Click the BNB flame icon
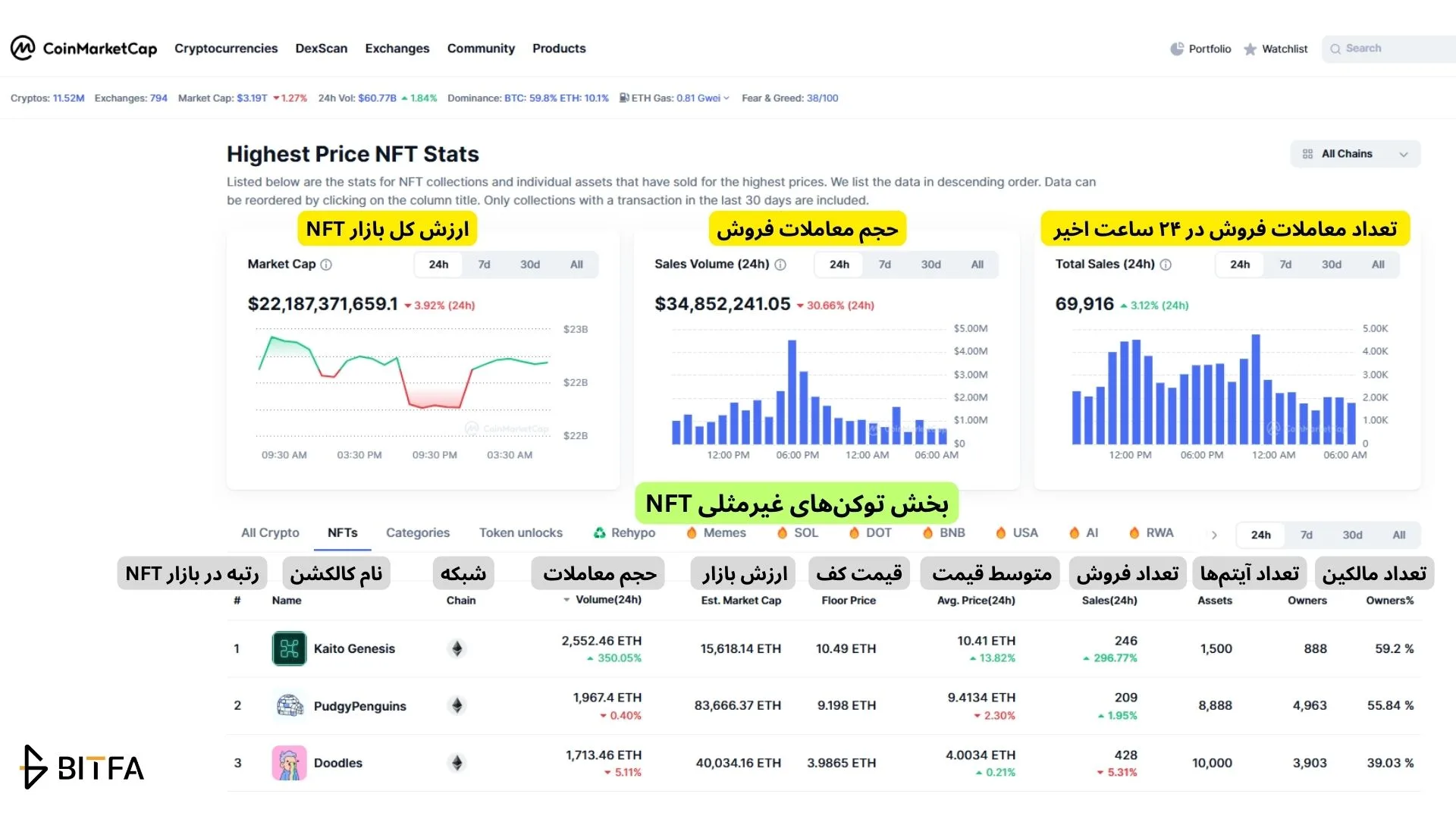Image resolution: width=1456 pixels, height=819 pixels. point(927,533)
